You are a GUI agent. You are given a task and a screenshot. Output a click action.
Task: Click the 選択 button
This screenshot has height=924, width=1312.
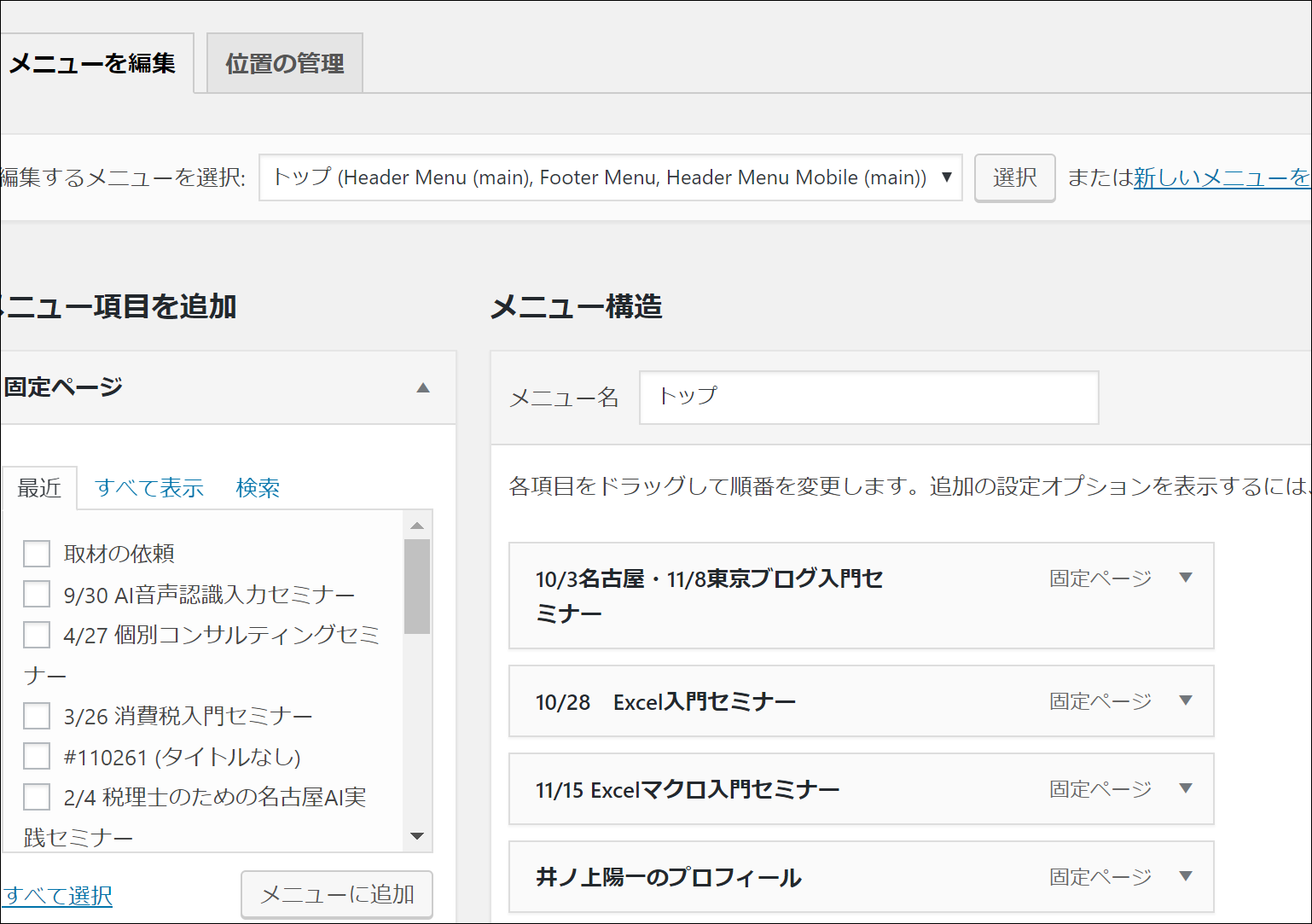[x=1014, y=177]
